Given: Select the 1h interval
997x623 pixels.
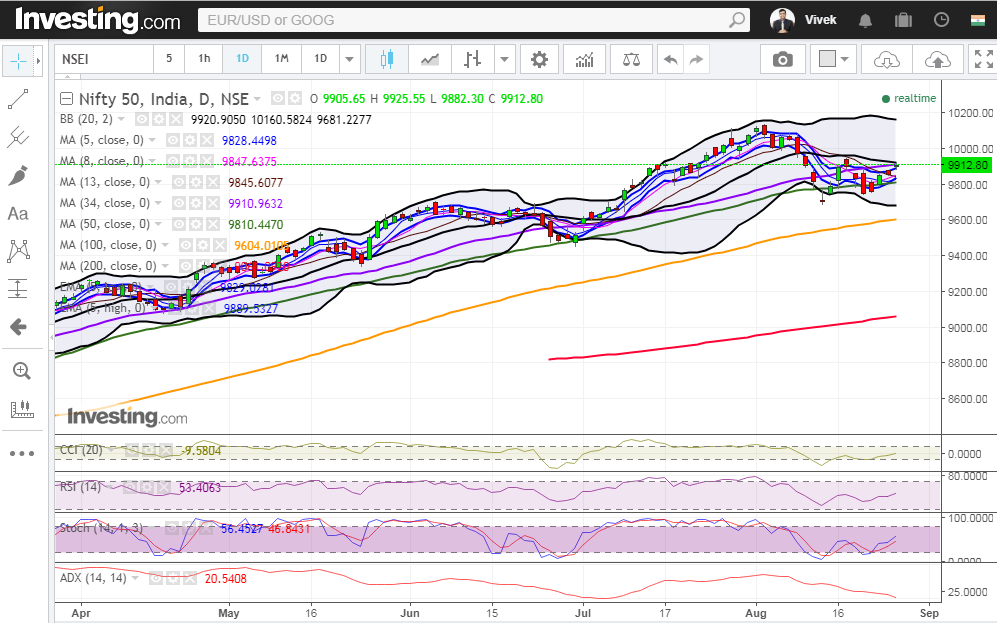Looking at the screenshot, I should pos(204,58).
